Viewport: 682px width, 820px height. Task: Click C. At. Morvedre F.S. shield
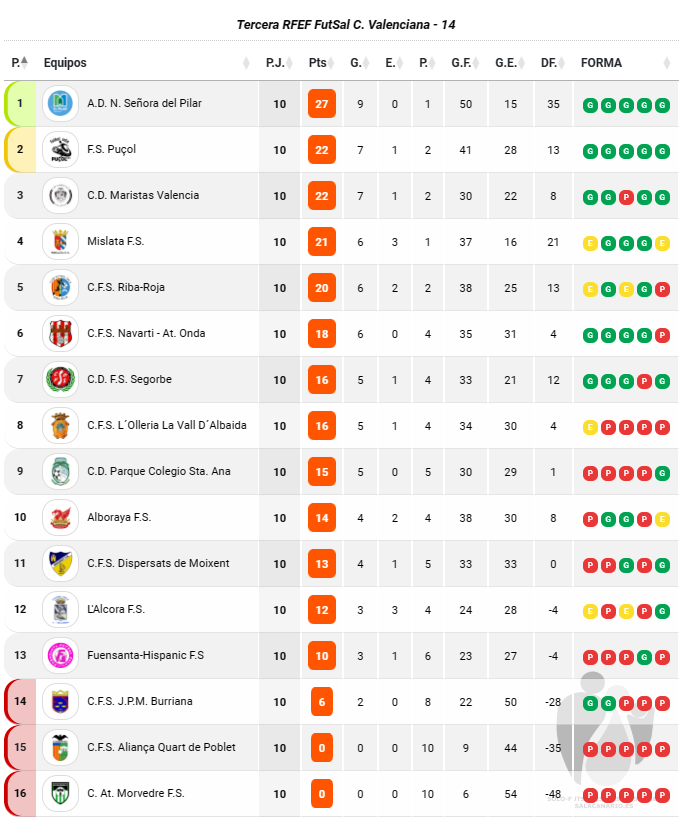60,794
